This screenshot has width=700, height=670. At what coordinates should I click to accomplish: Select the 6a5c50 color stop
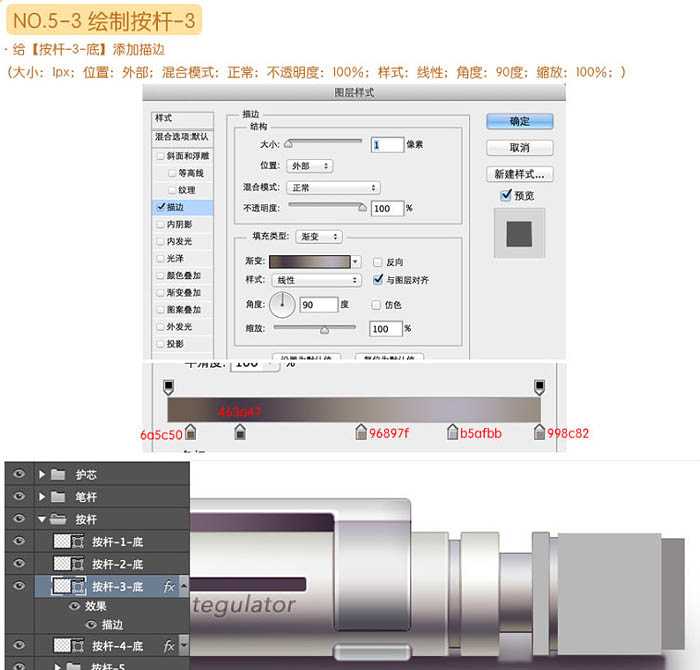click(x=191, y=432)
